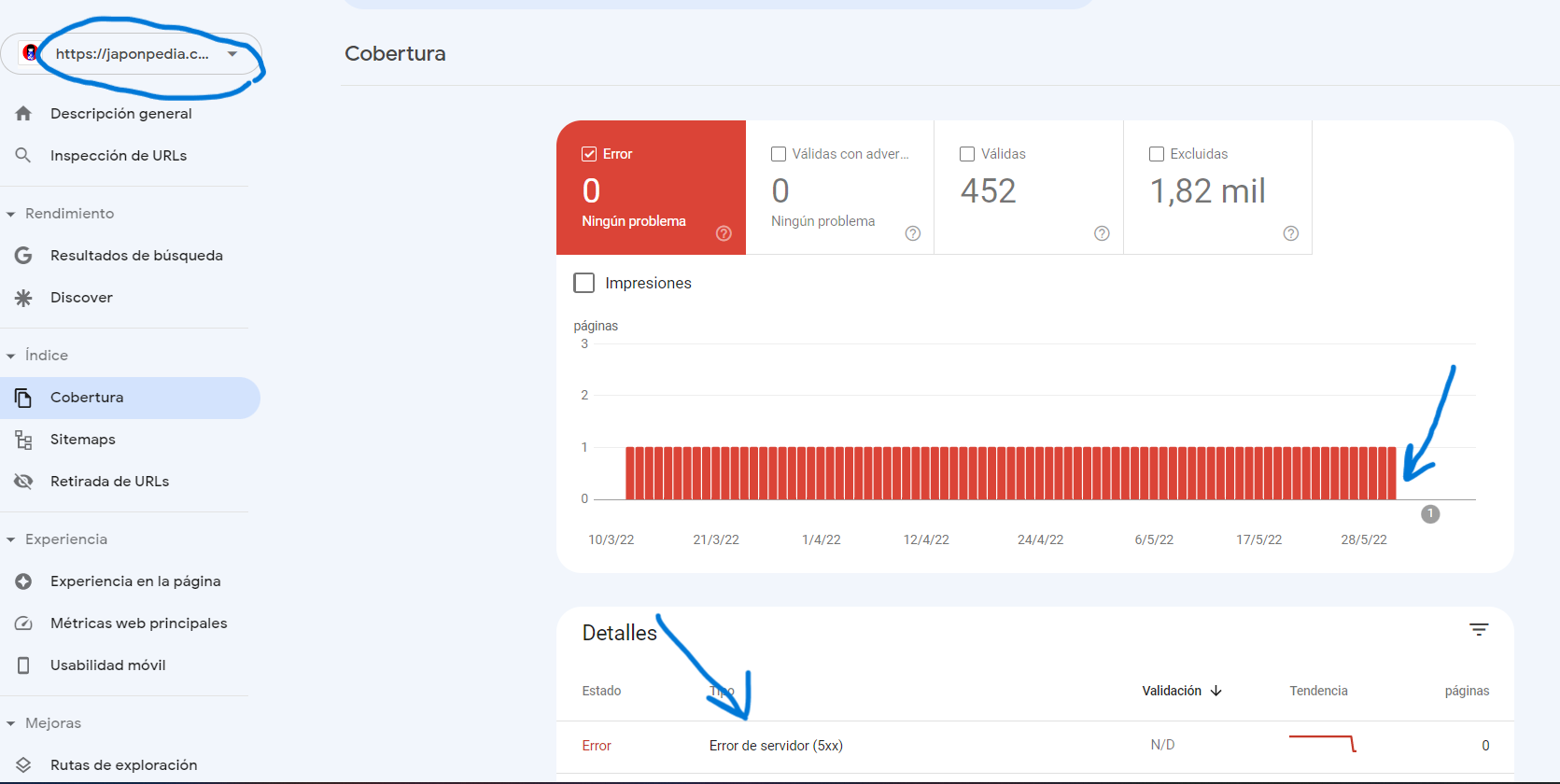Uncheck the Error checkbox

(x=589, y=154)
